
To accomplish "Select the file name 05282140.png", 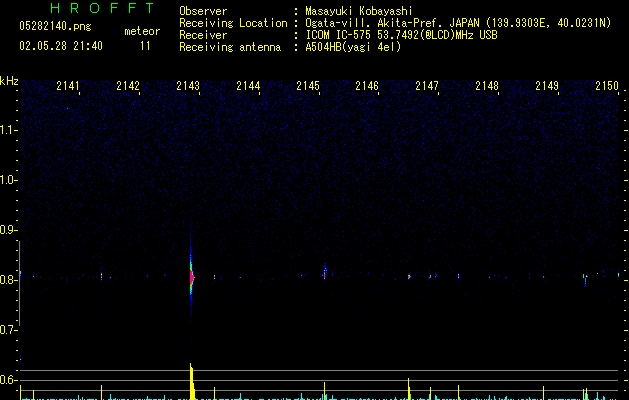I will pos(55,26).
